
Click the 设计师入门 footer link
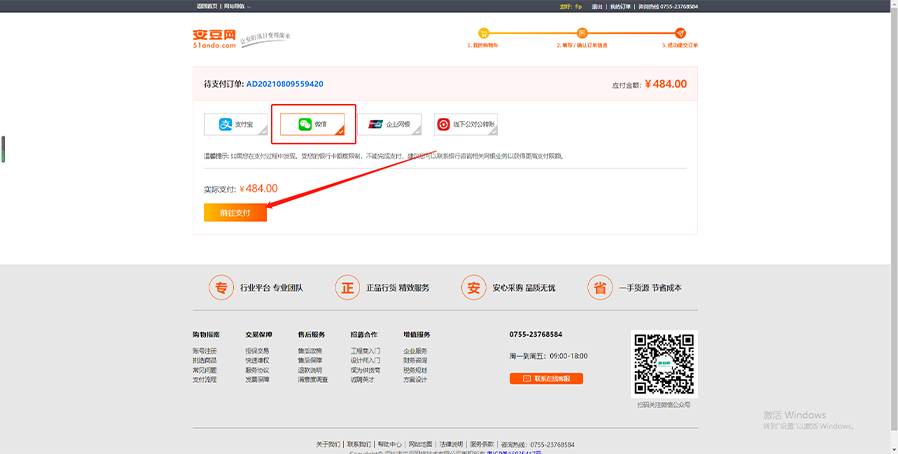click(x=365, y=361)
